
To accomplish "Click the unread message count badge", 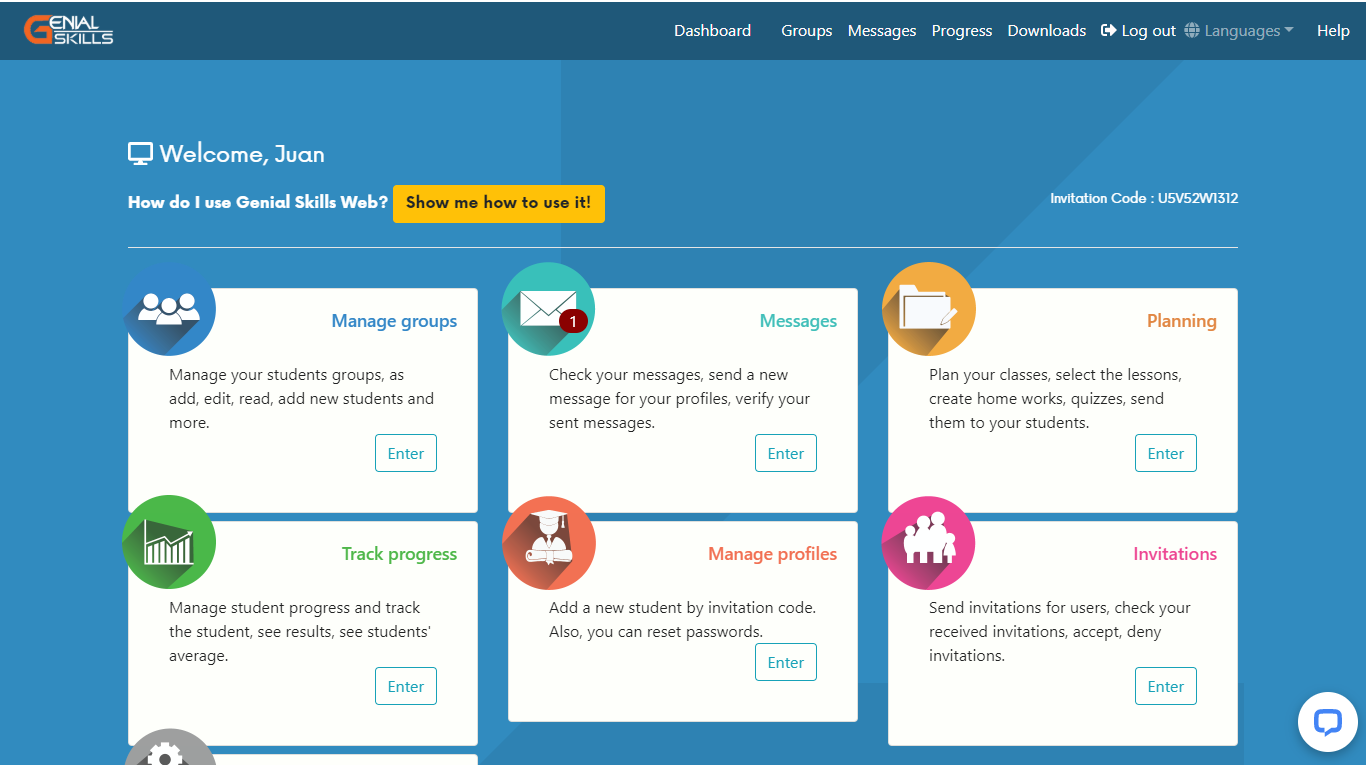I will click(573, 321).
